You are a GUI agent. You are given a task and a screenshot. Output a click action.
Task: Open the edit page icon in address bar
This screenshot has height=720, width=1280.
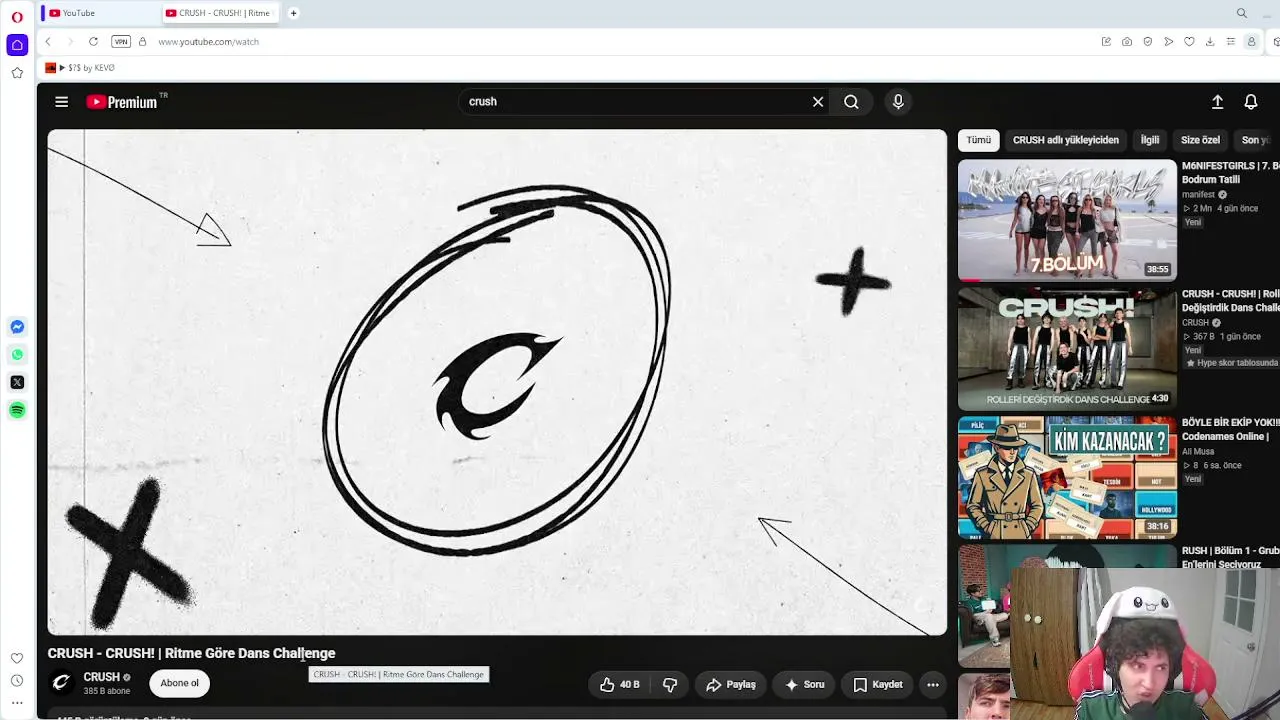pos(1106,42)
